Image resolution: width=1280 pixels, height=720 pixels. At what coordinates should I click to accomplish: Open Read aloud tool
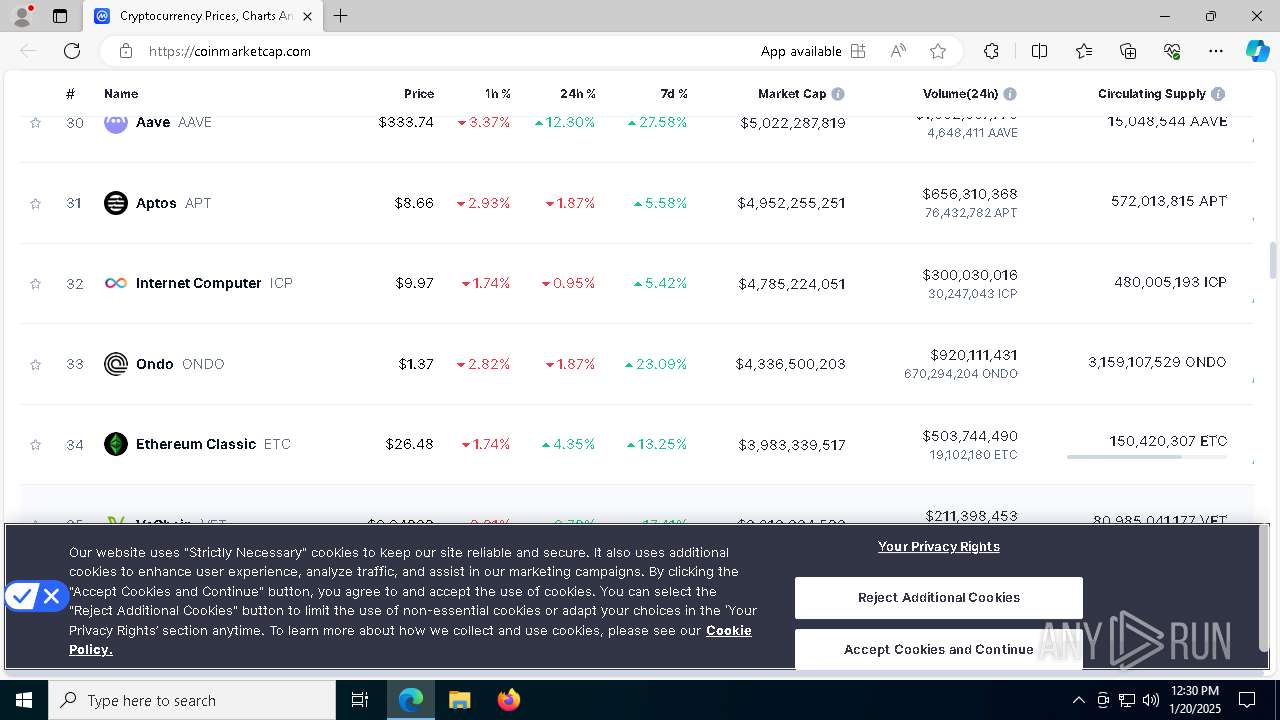(898, 51)
